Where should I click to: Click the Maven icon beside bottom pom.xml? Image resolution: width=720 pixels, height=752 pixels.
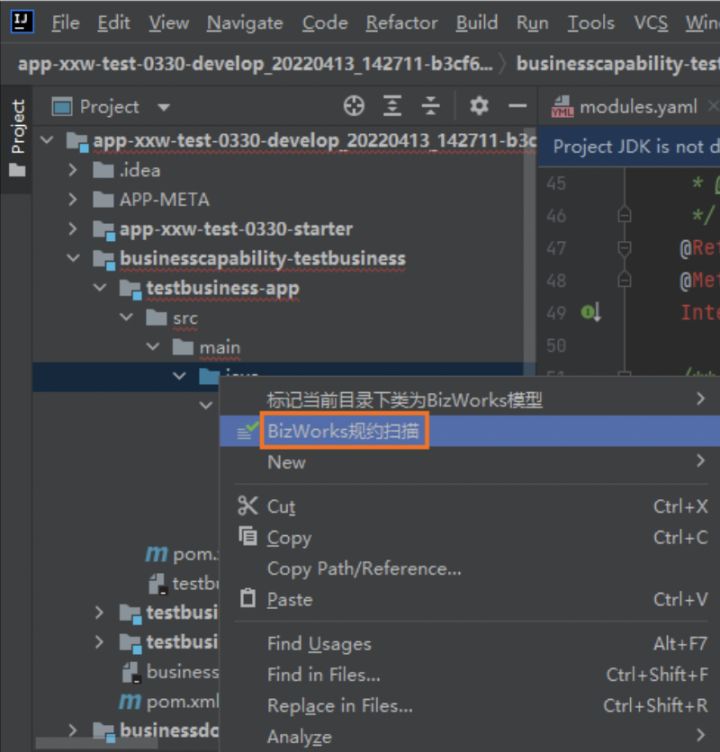click(x=130, y=702)
